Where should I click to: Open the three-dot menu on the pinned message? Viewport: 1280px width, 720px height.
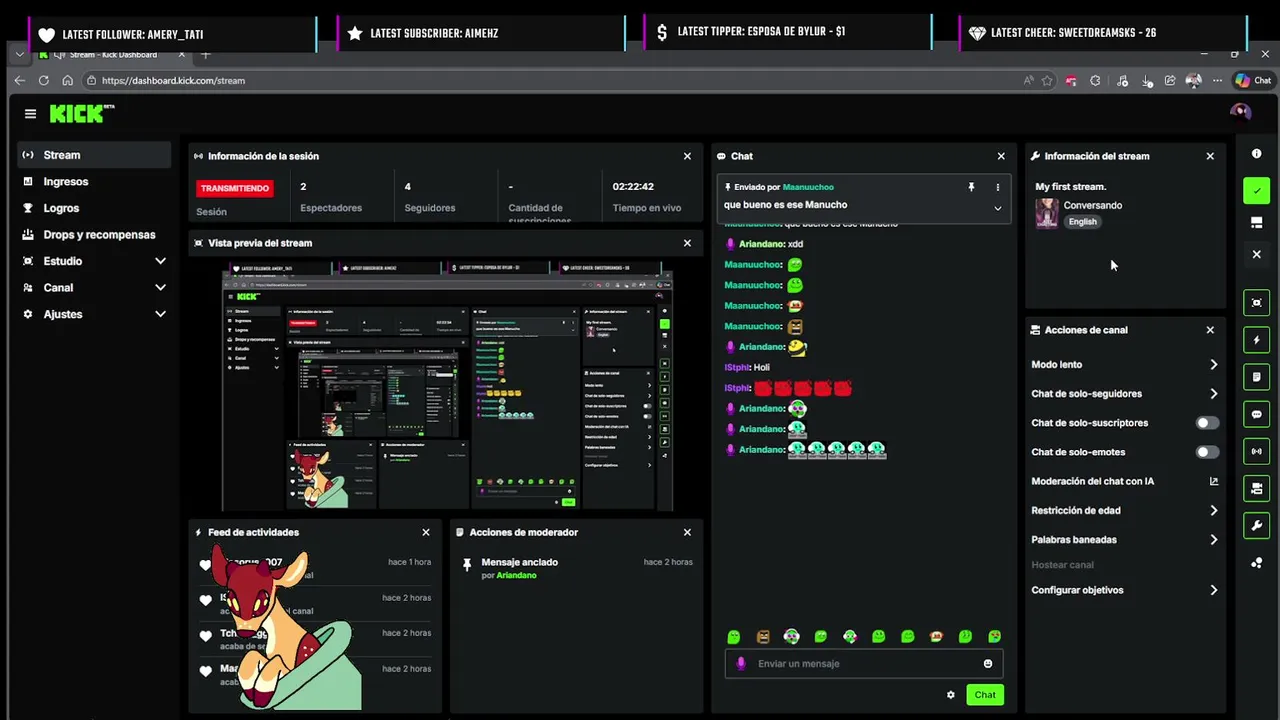pyautogui.click(x=997, y=187)
